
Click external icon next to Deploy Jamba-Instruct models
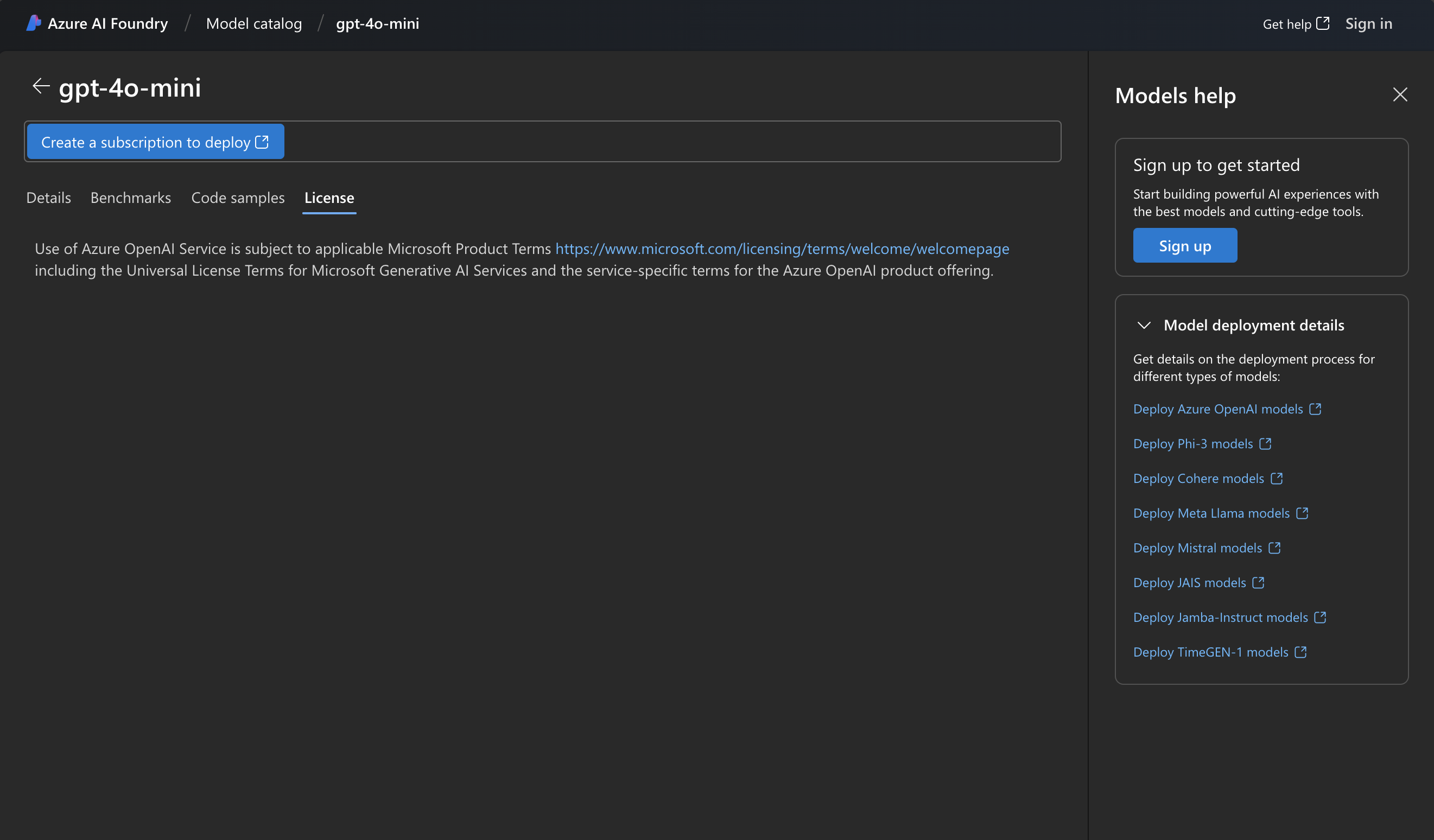click(1320, 617)
